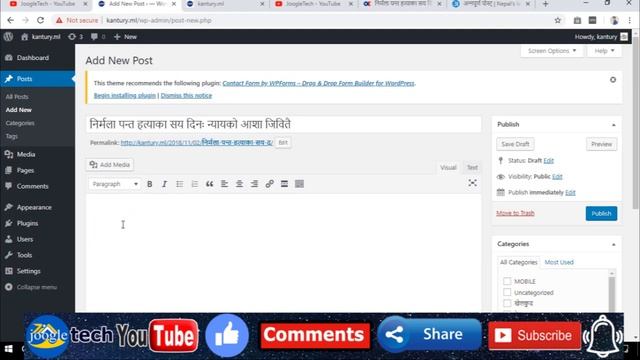Insert Read More tag
The width and height of the screenshot is (640, 360).
pyautogui.click(x=284, y=184)
